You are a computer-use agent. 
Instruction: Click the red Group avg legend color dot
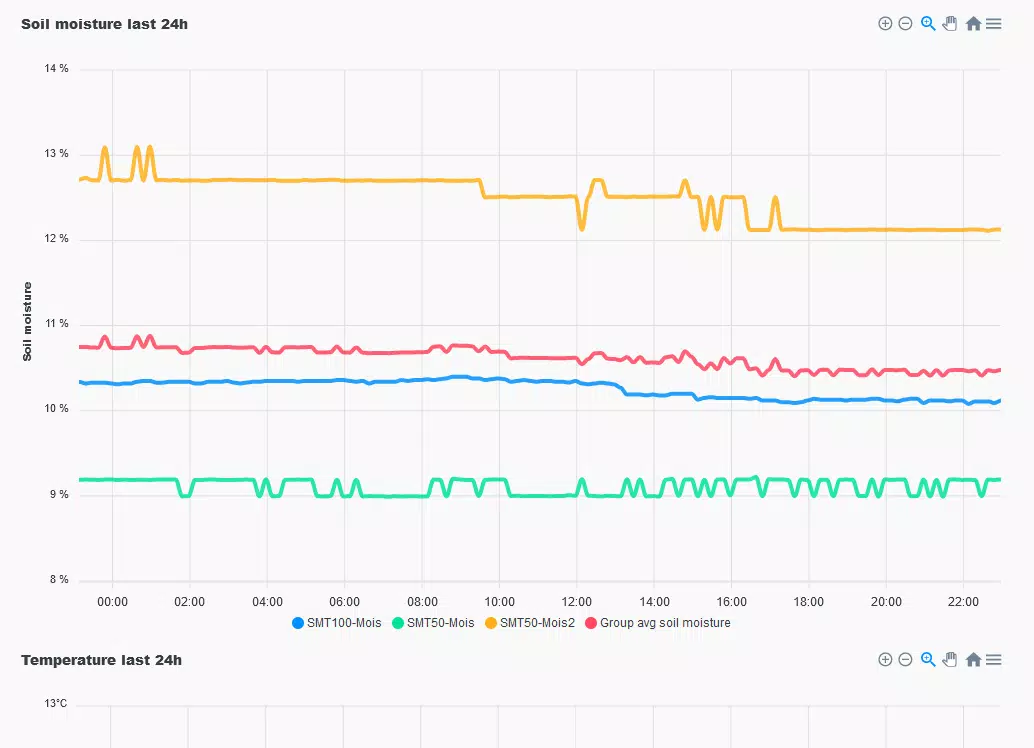coord(591,623)
